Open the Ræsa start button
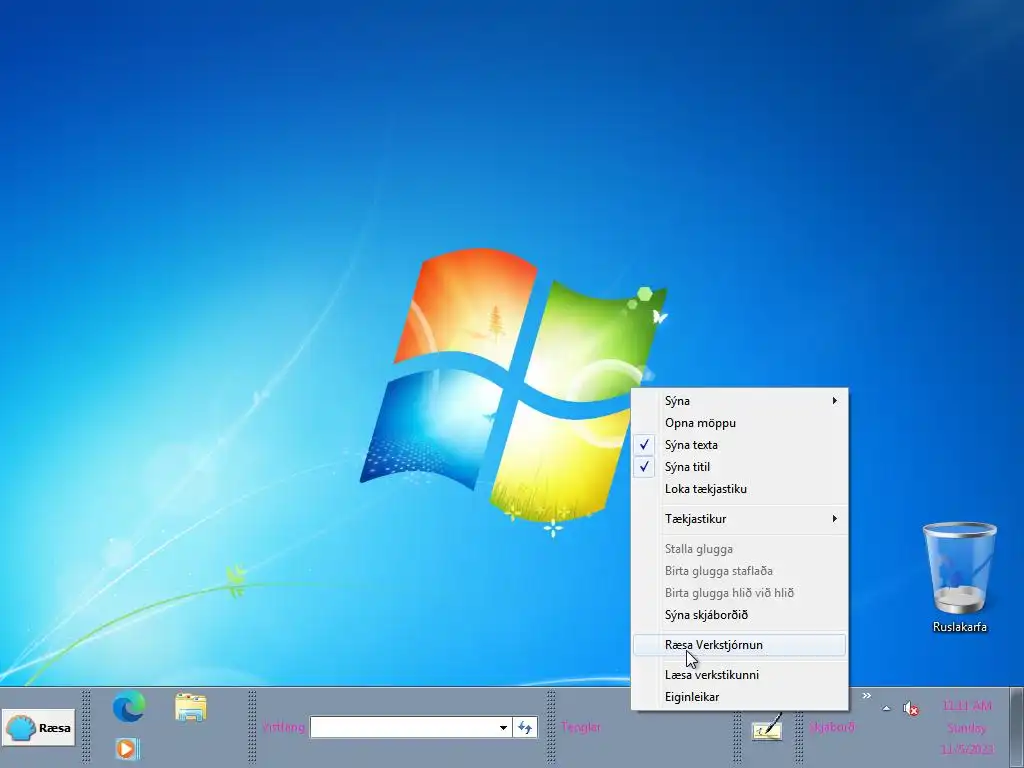Viewport: 1024px width, 768px height. point(39,728)
